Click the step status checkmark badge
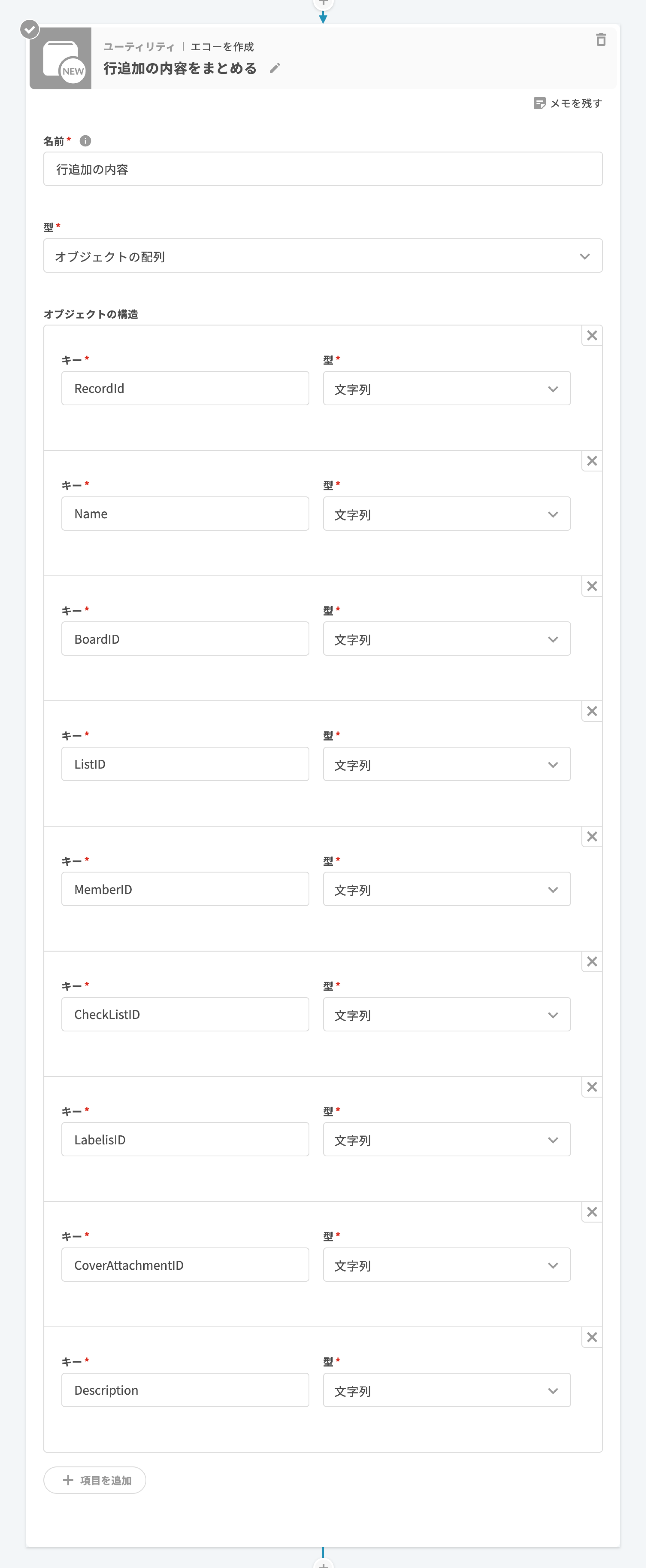 tap(30, 29)
